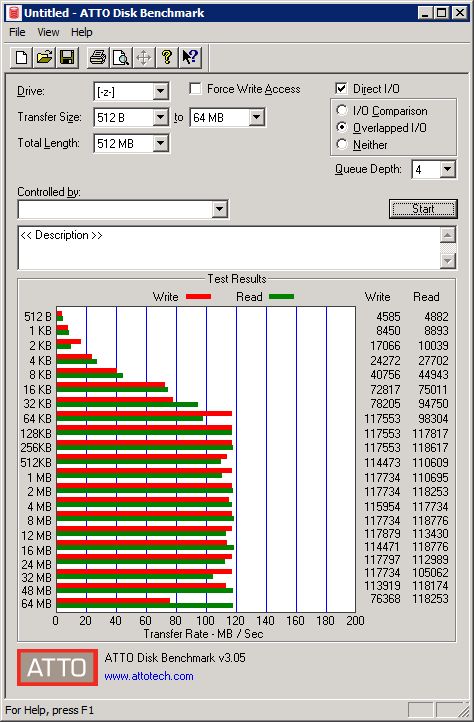The width and height of the screenshot is (474, 722).
Task: Print results using the printer icon
Action: [98, 58]
